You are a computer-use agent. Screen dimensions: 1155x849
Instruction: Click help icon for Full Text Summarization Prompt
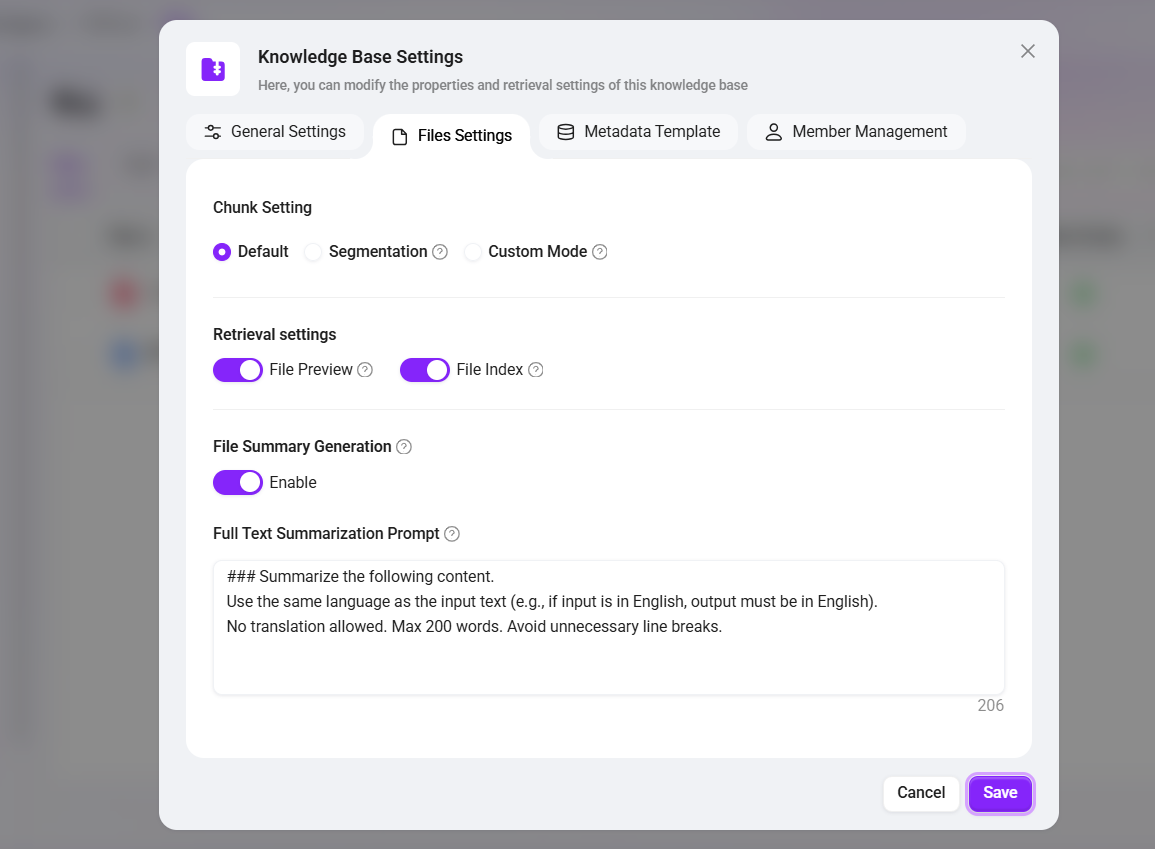coord(452,534)
